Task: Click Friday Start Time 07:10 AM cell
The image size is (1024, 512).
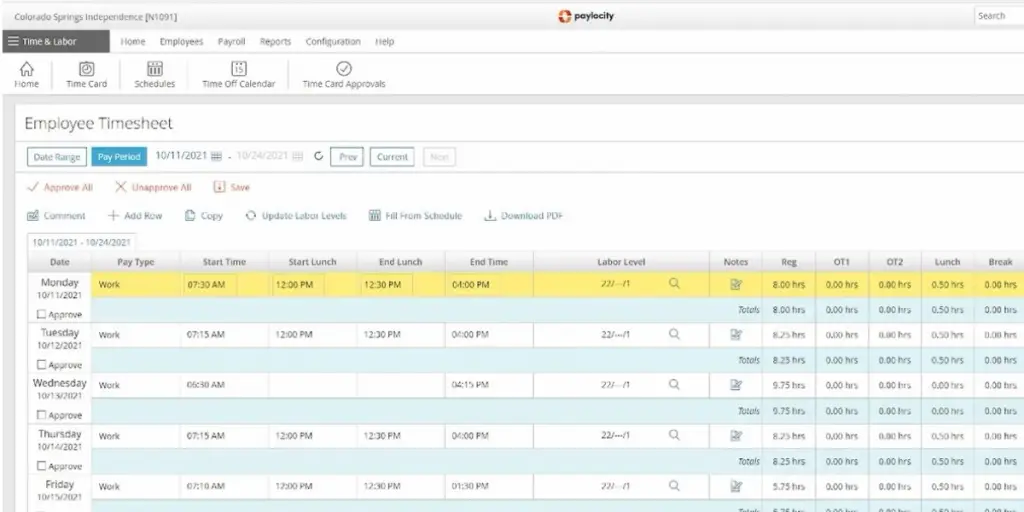Action: [x=224, y=487]
